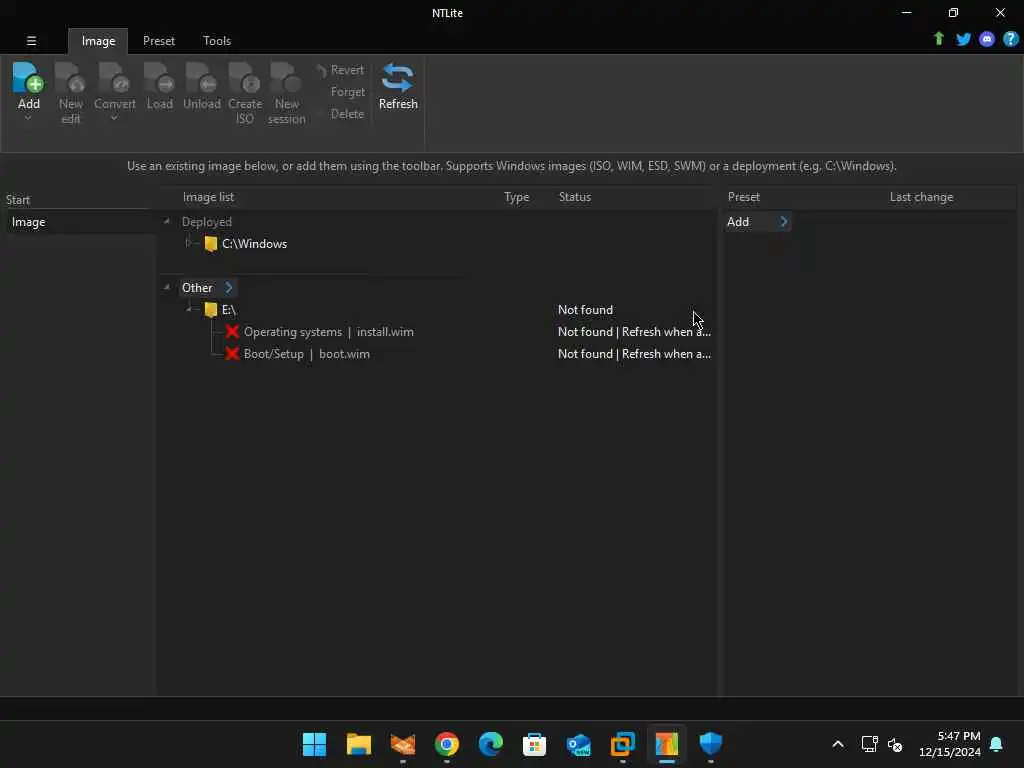Click the Image list column header
Viewport: 1024px width, 768px height.
pos(208,197)
